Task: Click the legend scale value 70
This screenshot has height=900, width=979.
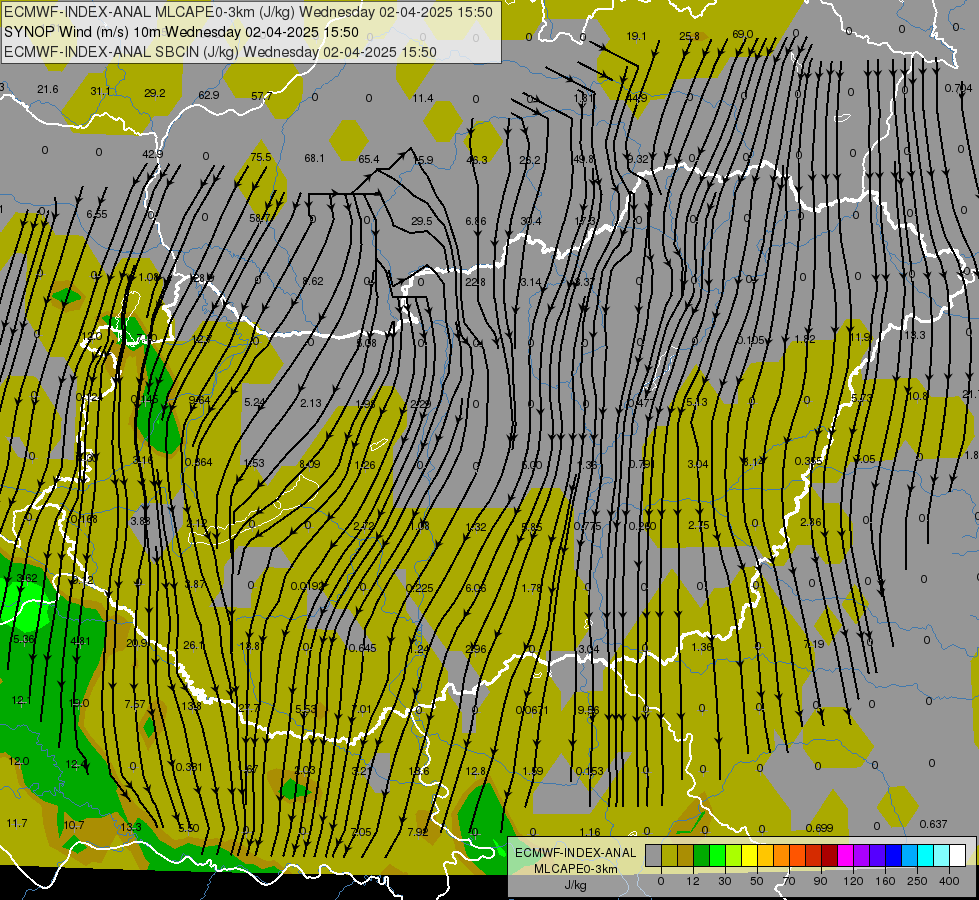Action: click(789, 881)
